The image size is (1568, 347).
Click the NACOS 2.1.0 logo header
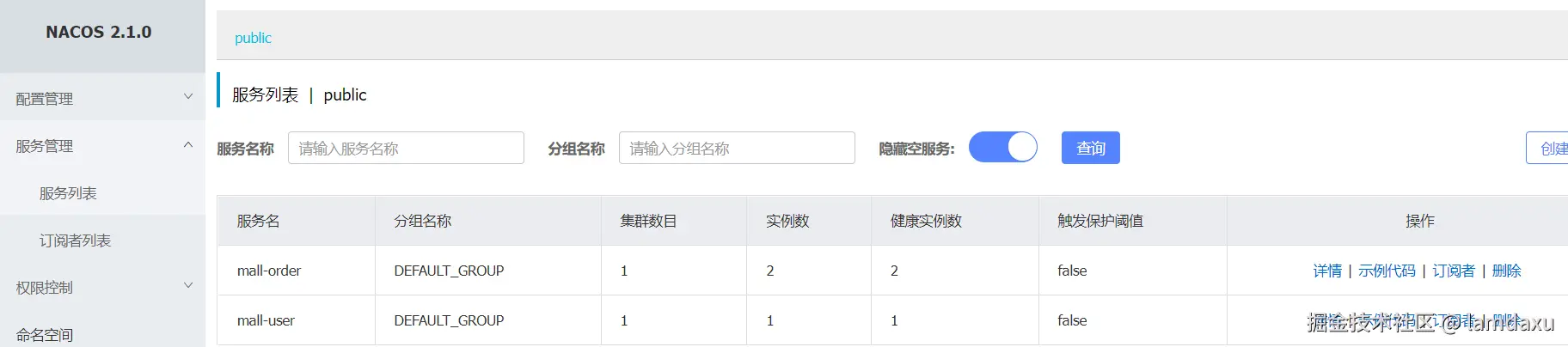click(x=99, y=32)
